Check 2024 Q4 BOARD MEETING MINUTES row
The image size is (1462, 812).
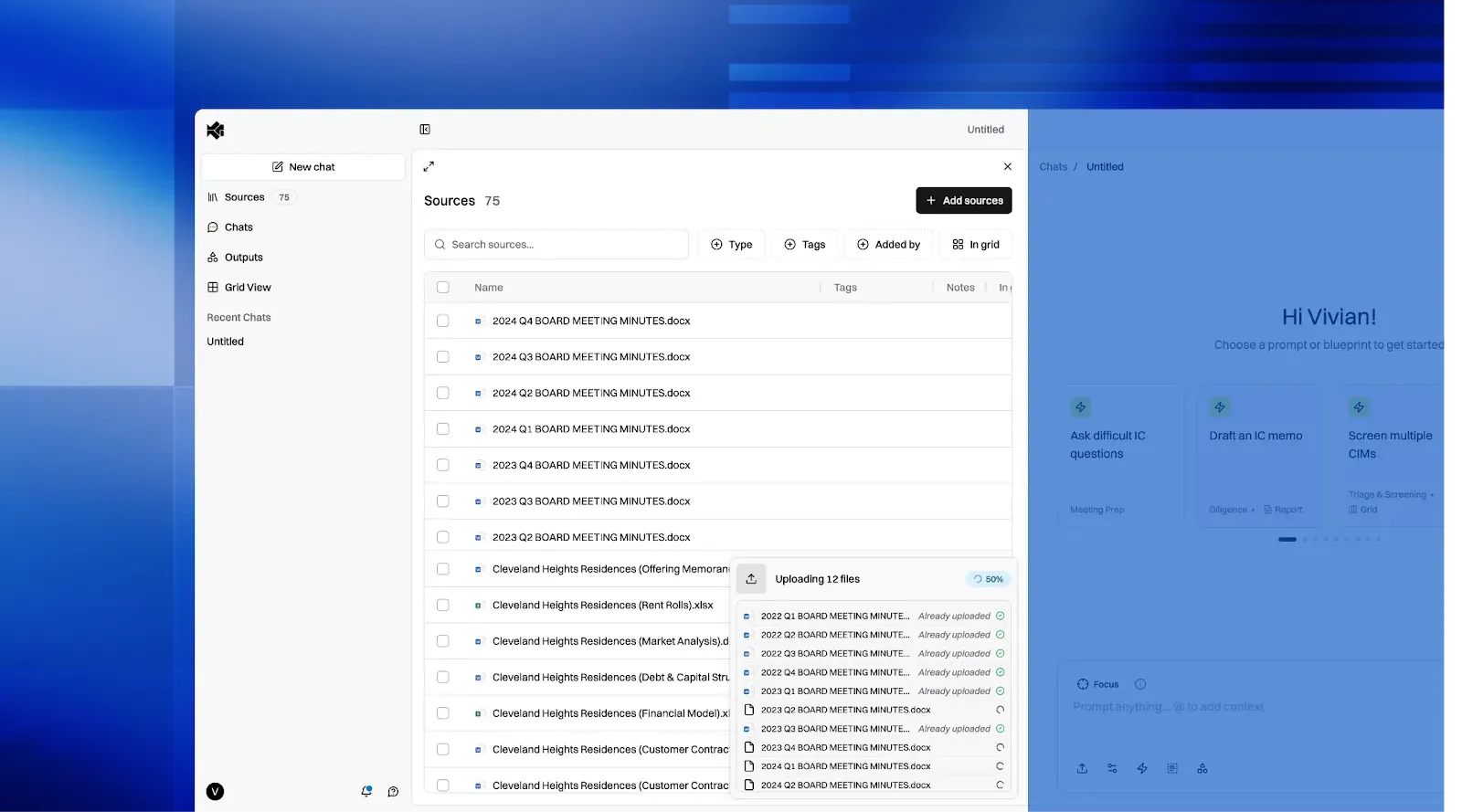pos(443,322)
